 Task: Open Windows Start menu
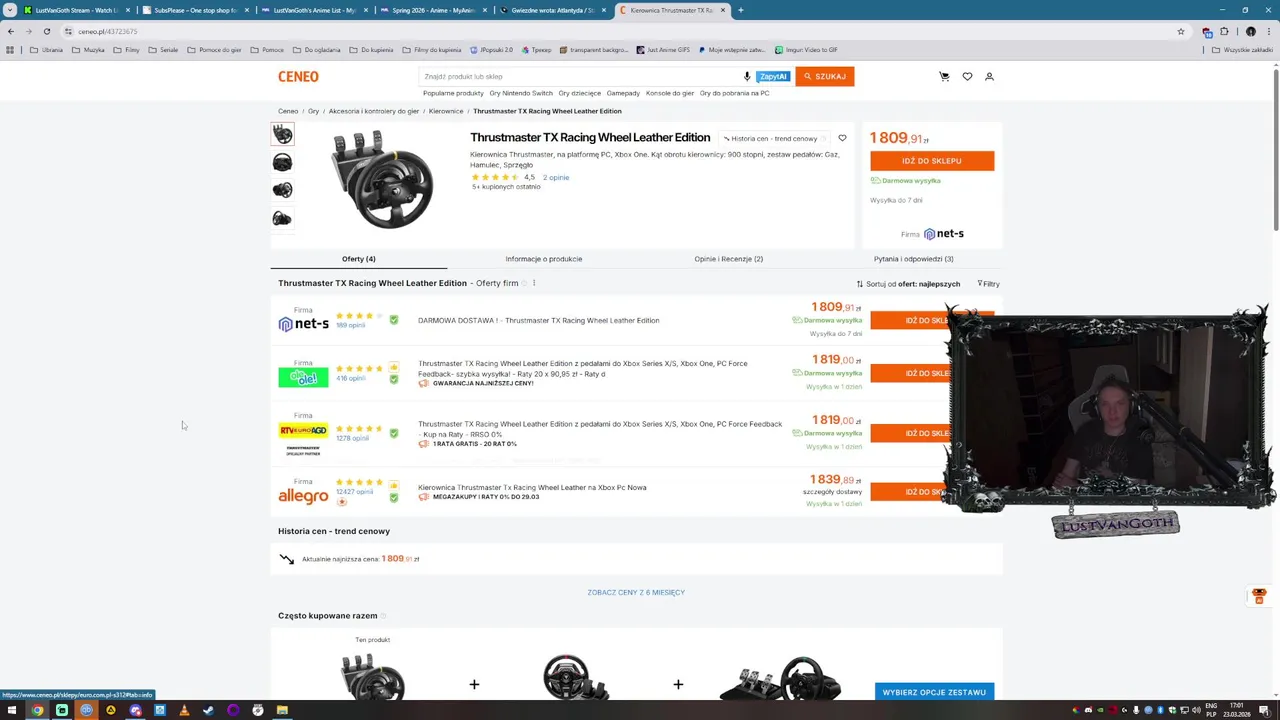point(12,710)
